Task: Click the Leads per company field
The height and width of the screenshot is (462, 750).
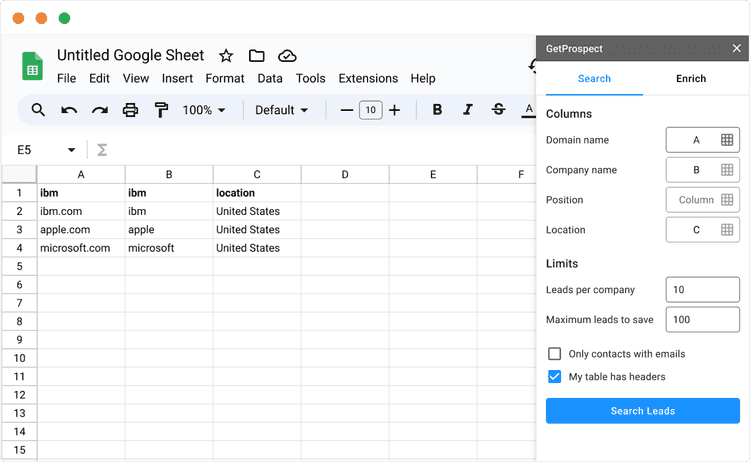Action: click(x=703, y=289)
